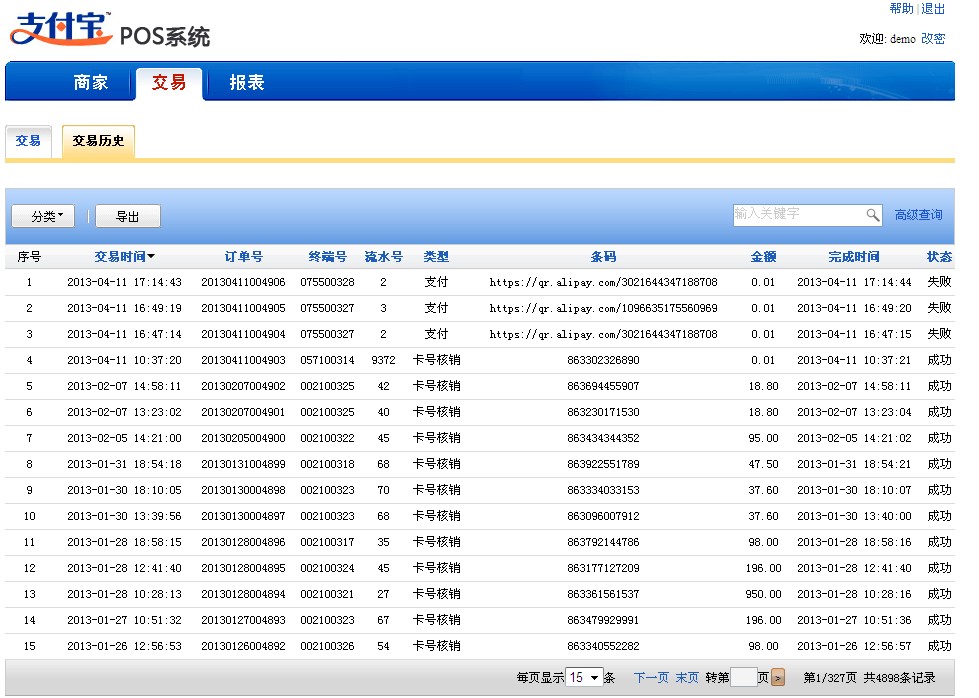Open the 商家 main tab
Screen dimensions: 979x698
click(x=91, y=82)
